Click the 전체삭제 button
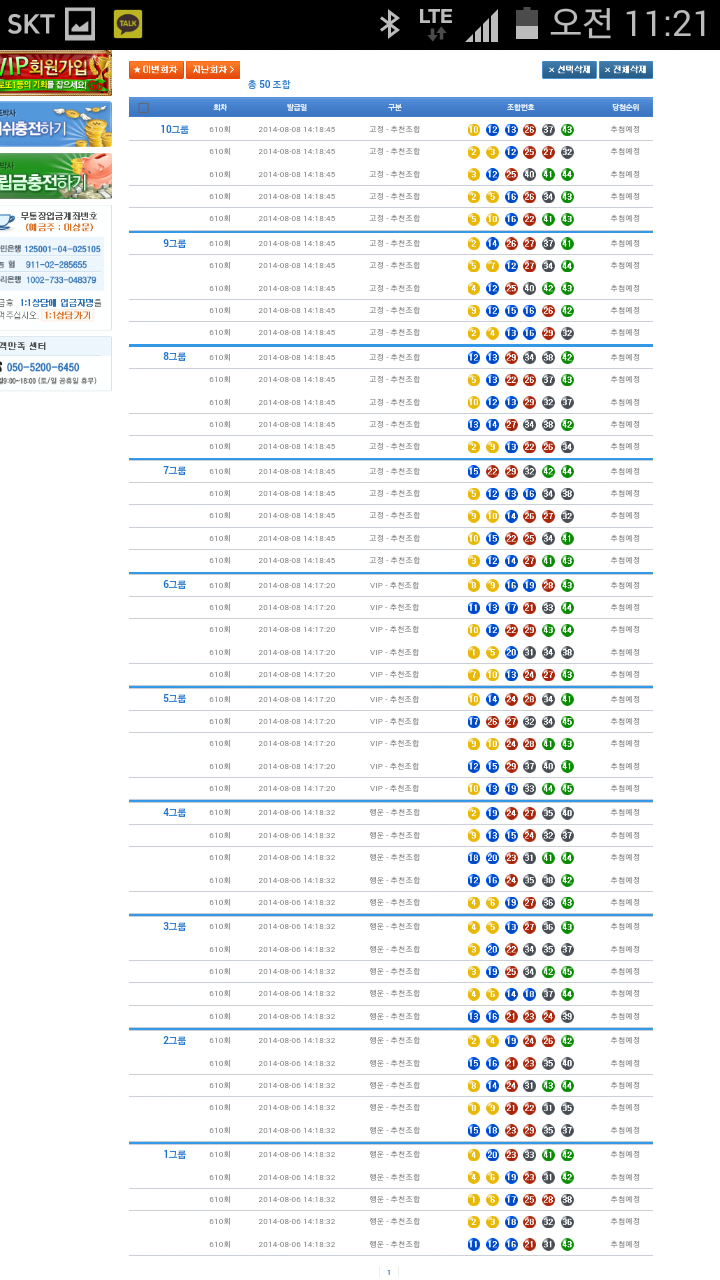Image resolution: width=720 pixels, height=1280 pixels. pos(626,70)
